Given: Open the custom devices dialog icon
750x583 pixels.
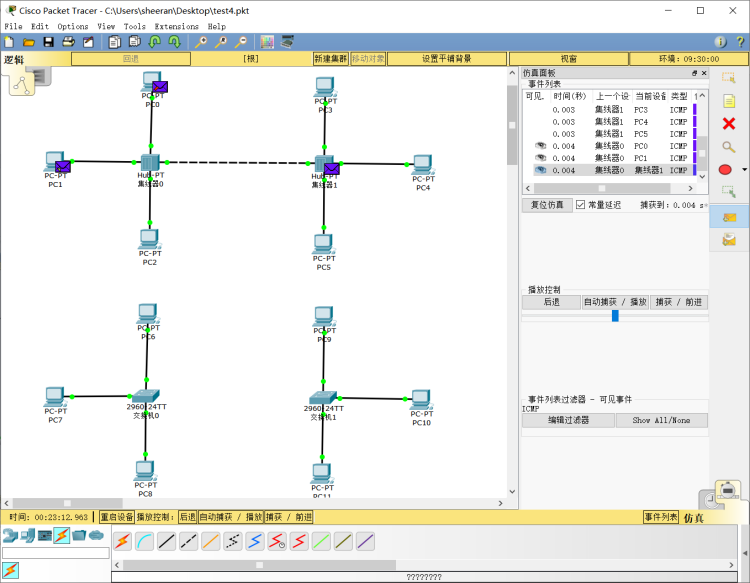Looking at the screenshot, I should point(287,42).
